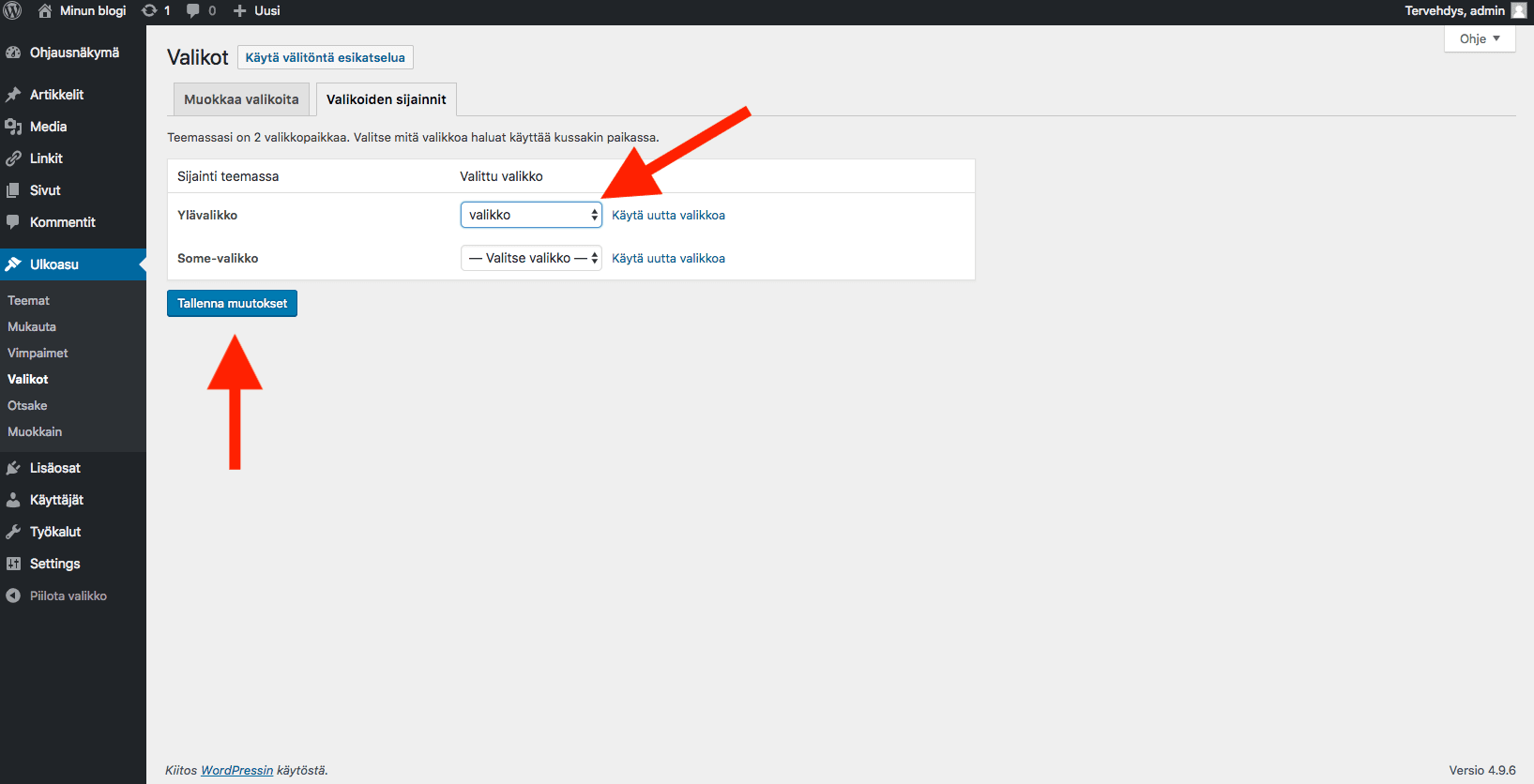Open the Sivut menu label

(x=45, y=190)
